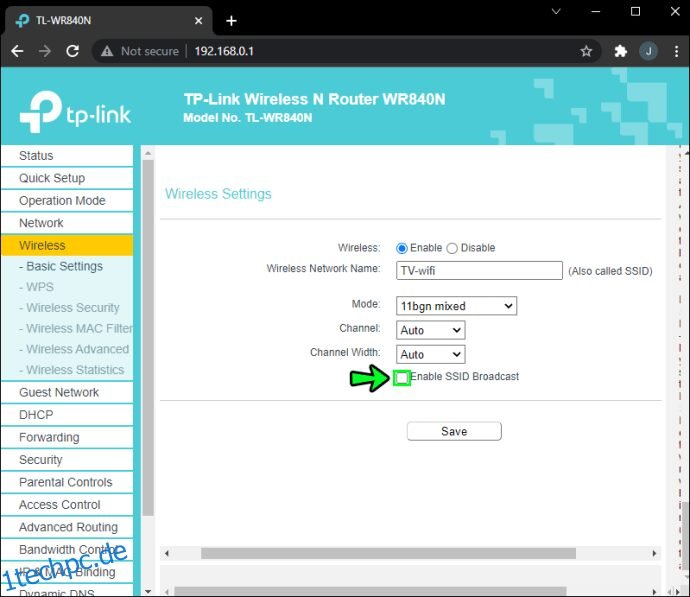
Task: Click the Not secure warning icon
Action: (107, 51)
